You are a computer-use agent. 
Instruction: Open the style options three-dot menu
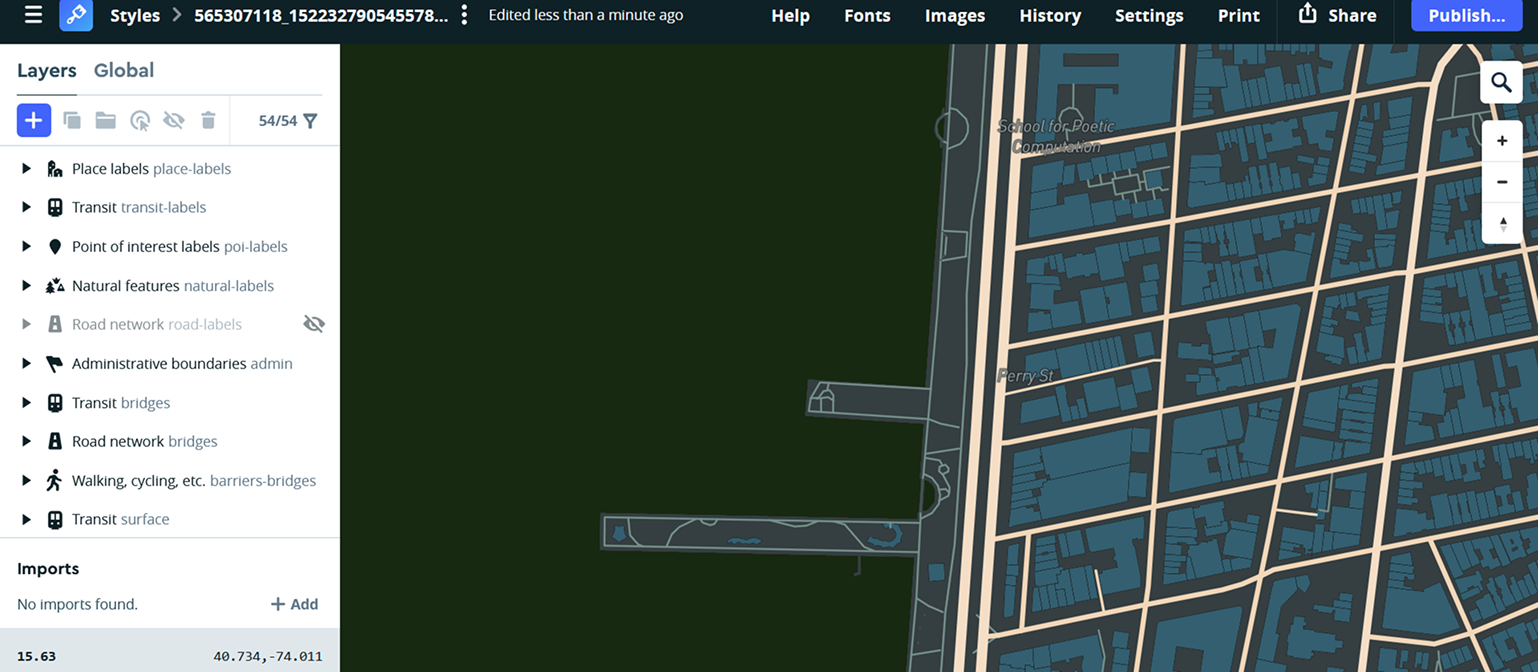coord(463,15)
